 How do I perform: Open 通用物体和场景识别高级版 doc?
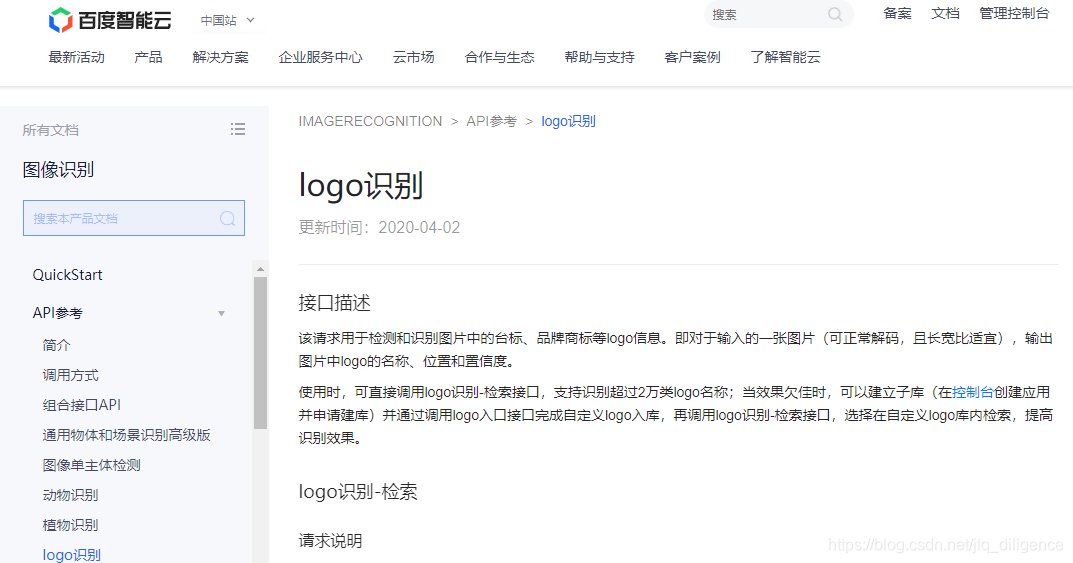127,435
